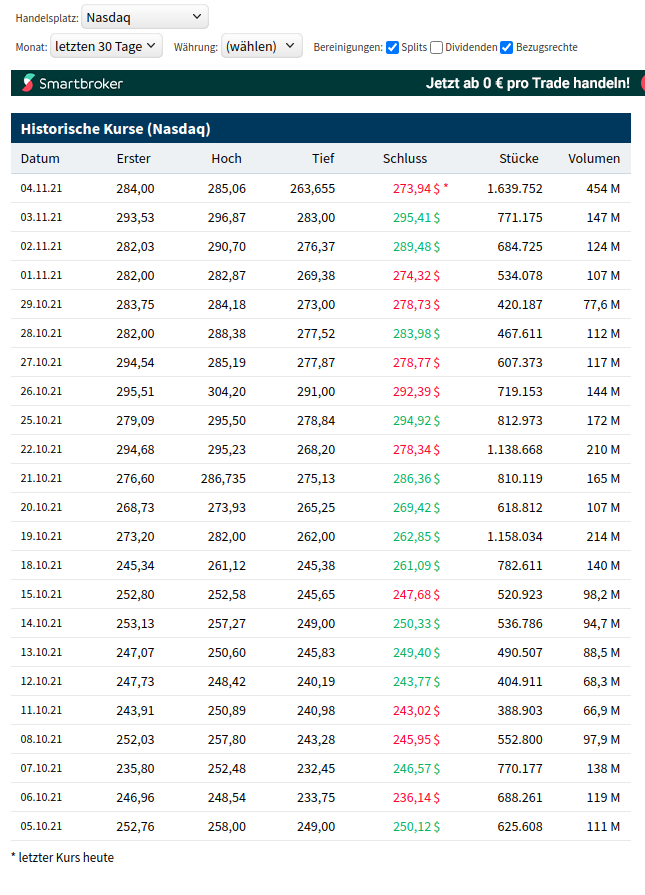Toggle the Splits checkbox

click(x=392, y=47)
